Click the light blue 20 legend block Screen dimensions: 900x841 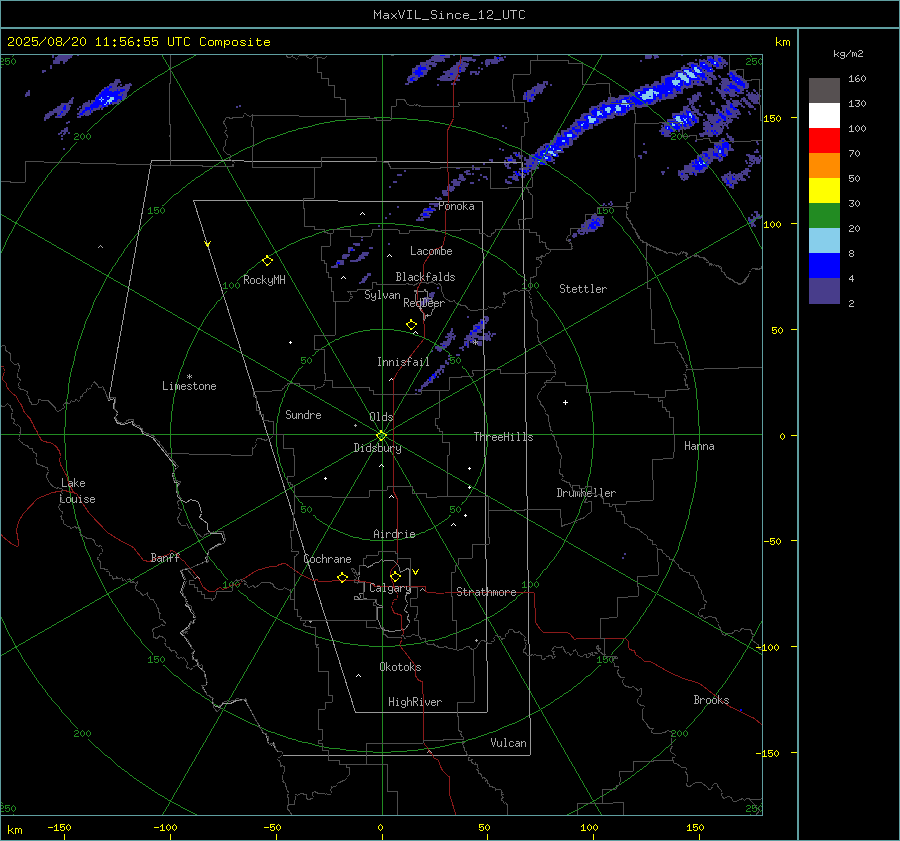[824, 241]
